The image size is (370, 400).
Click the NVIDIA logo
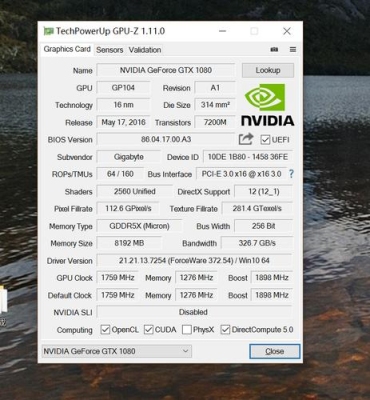268,105
